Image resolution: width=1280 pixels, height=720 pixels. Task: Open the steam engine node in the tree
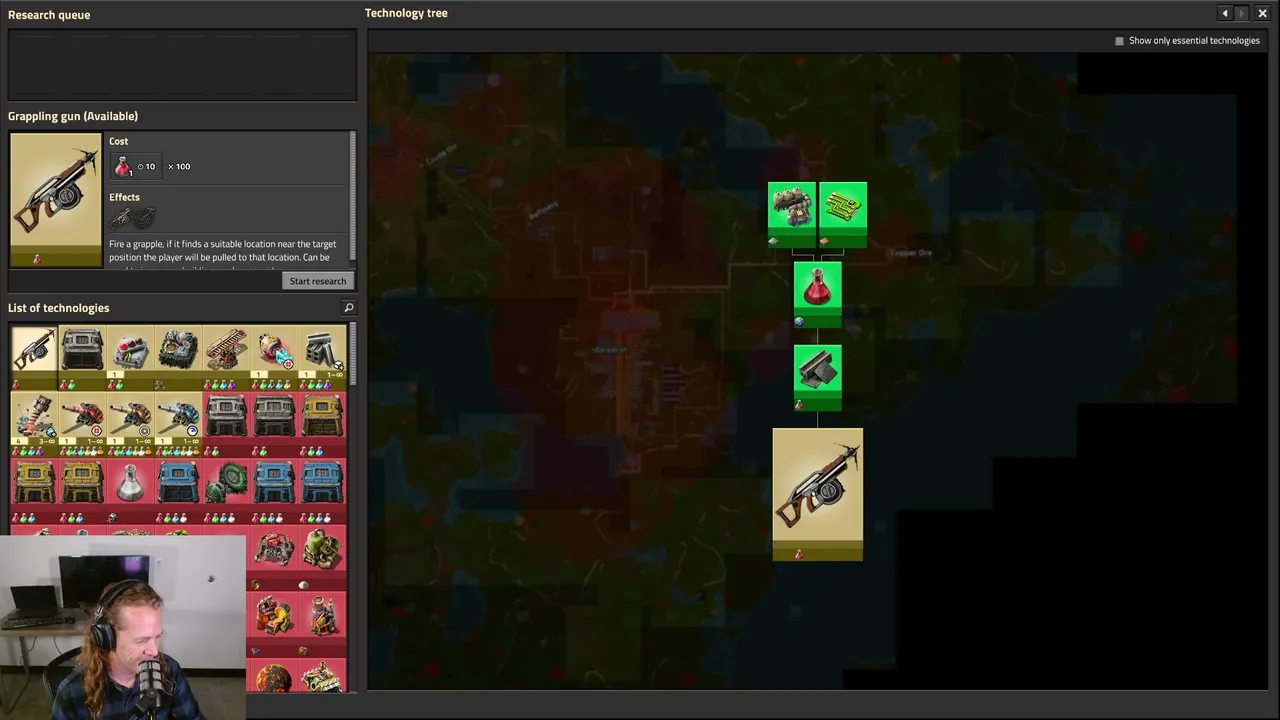(792, 214)
